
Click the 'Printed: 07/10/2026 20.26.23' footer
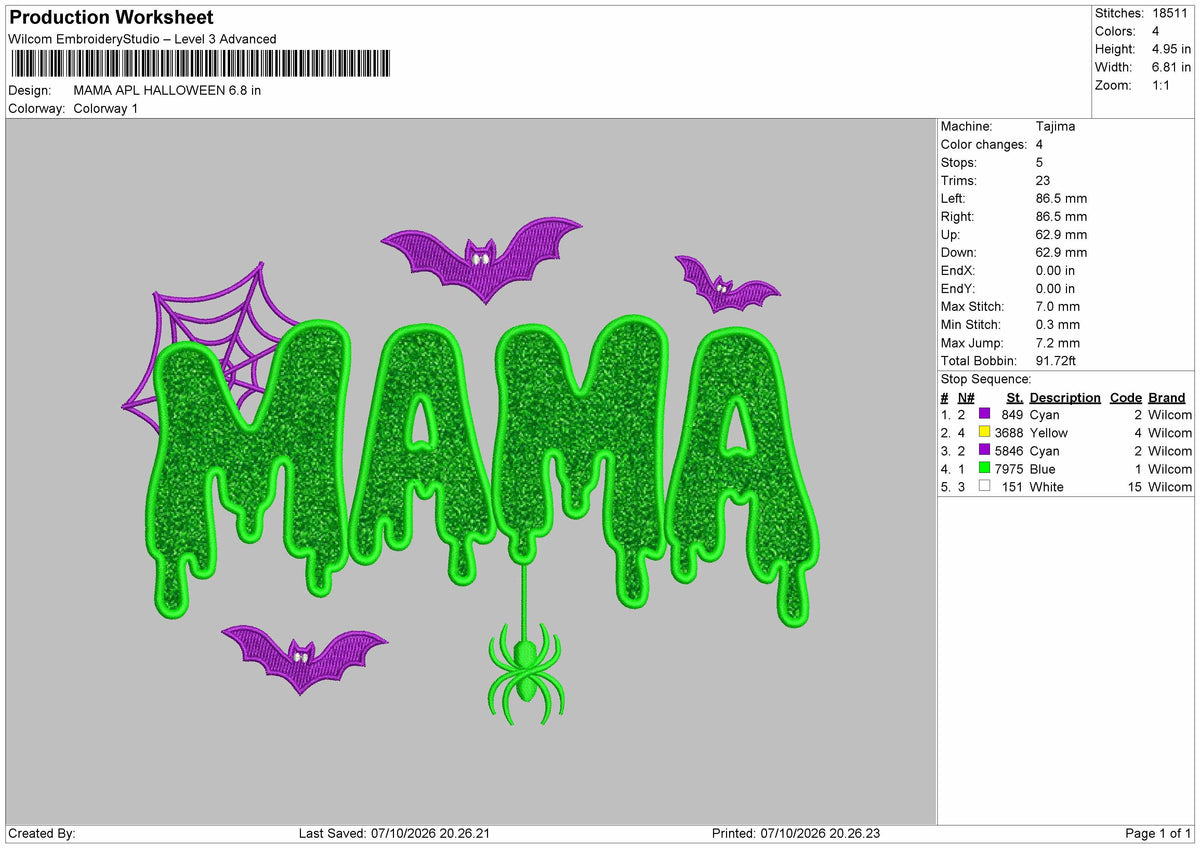pos(796,833)
